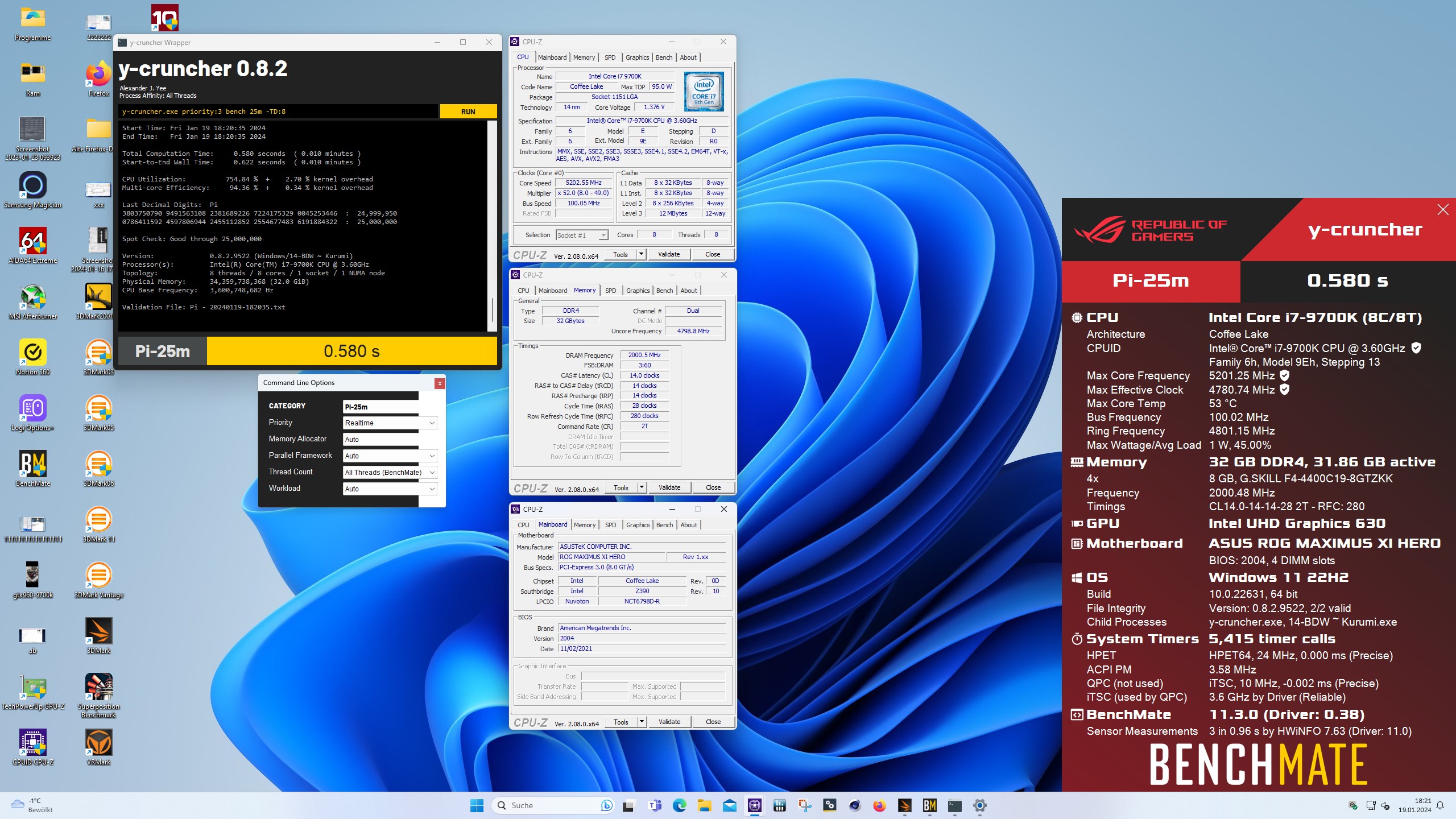Open the 3DMark2001 desktop icon
The width and height of the screenshot is (1456, 819).
tap(99, 301)
